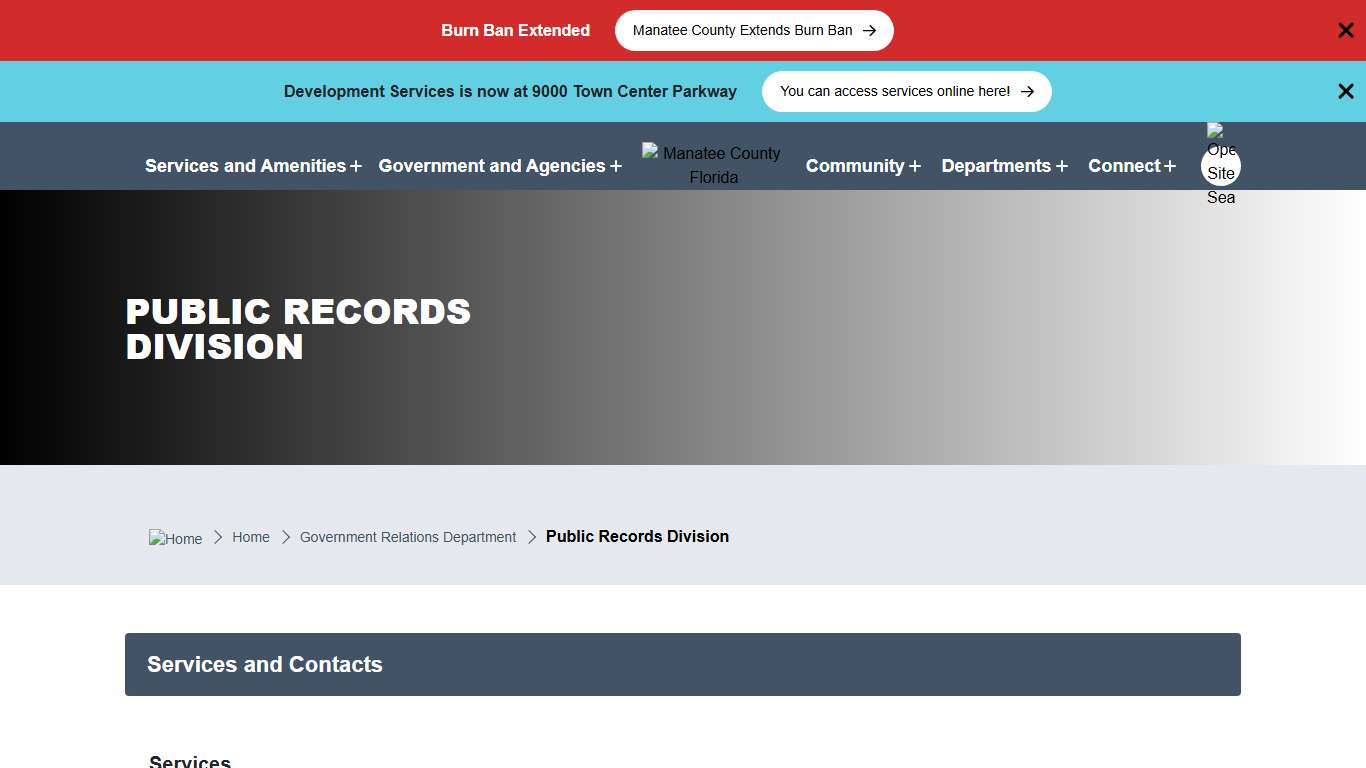Screen dimensions: 1366x768
Task: Click the arrow on the online services pill
Action: [x=1027, y=91]
